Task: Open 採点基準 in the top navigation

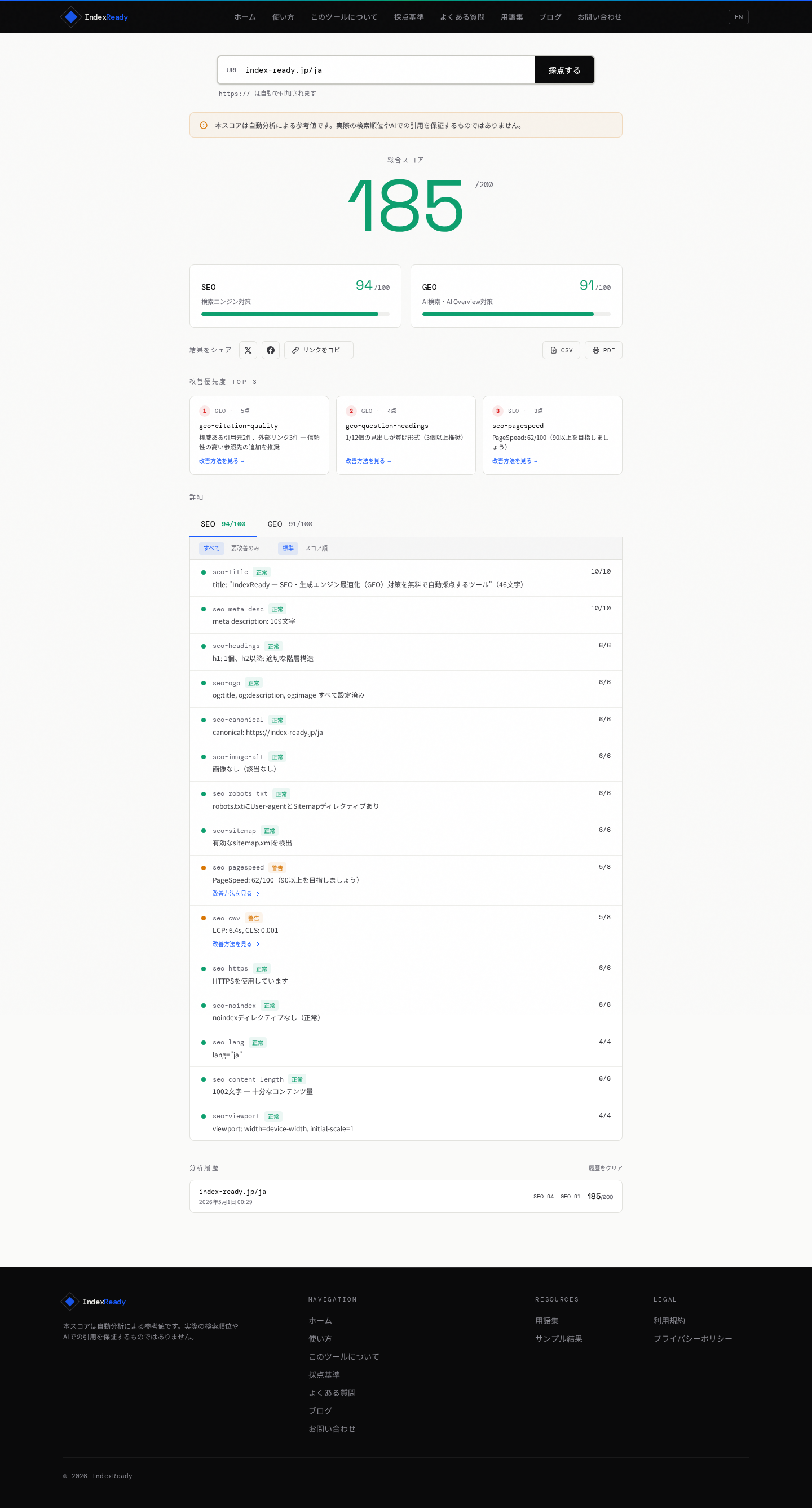Action: (x=409, y=17)
